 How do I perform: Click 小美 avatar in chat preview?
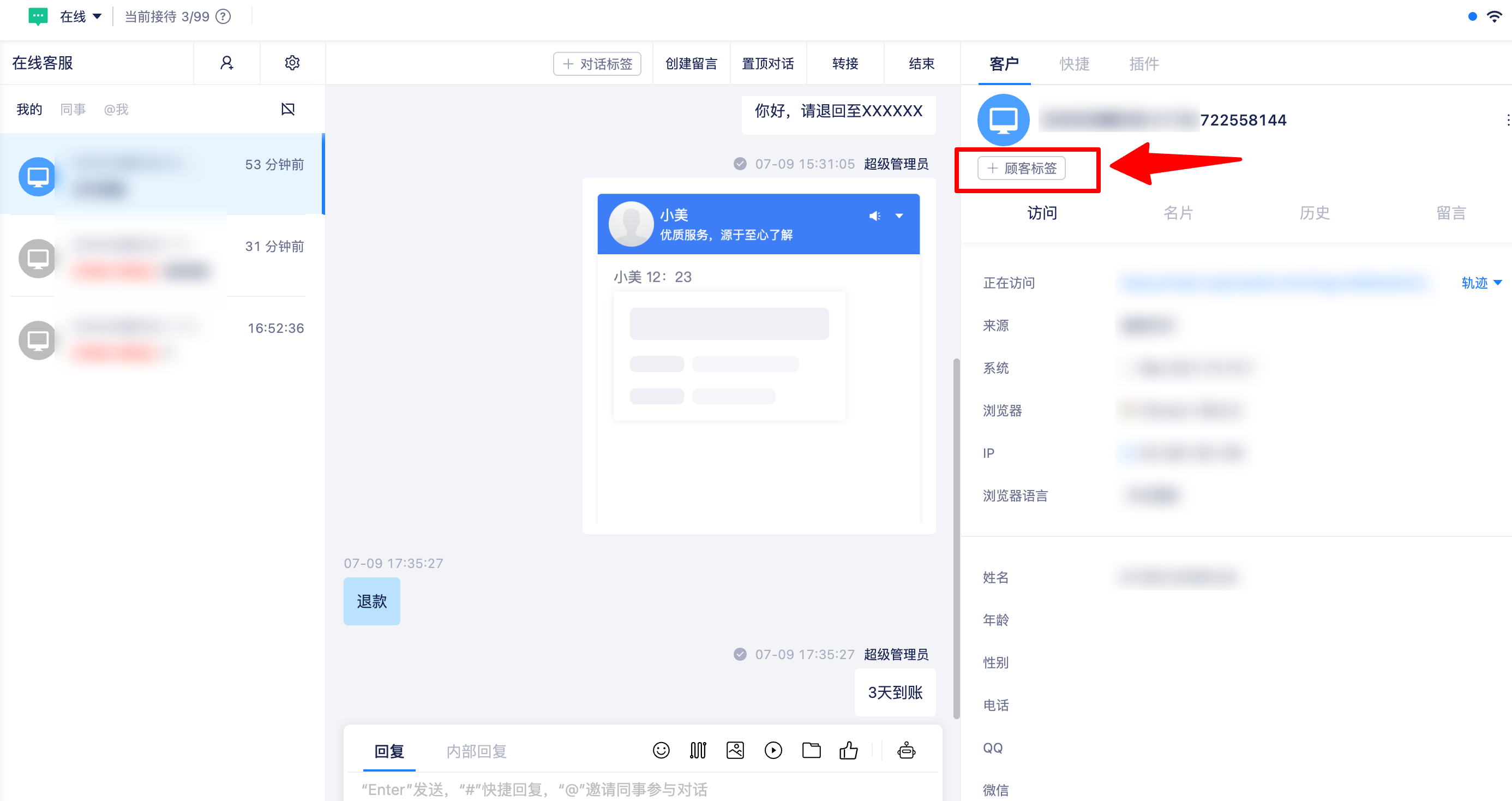tap(631, 224)
